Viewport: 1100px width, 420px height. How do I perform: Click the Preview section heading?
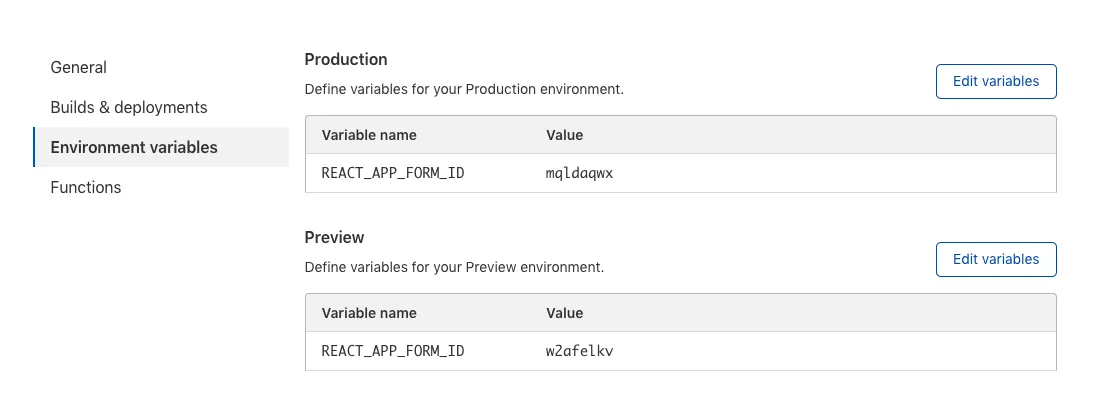tap(334, 237)
